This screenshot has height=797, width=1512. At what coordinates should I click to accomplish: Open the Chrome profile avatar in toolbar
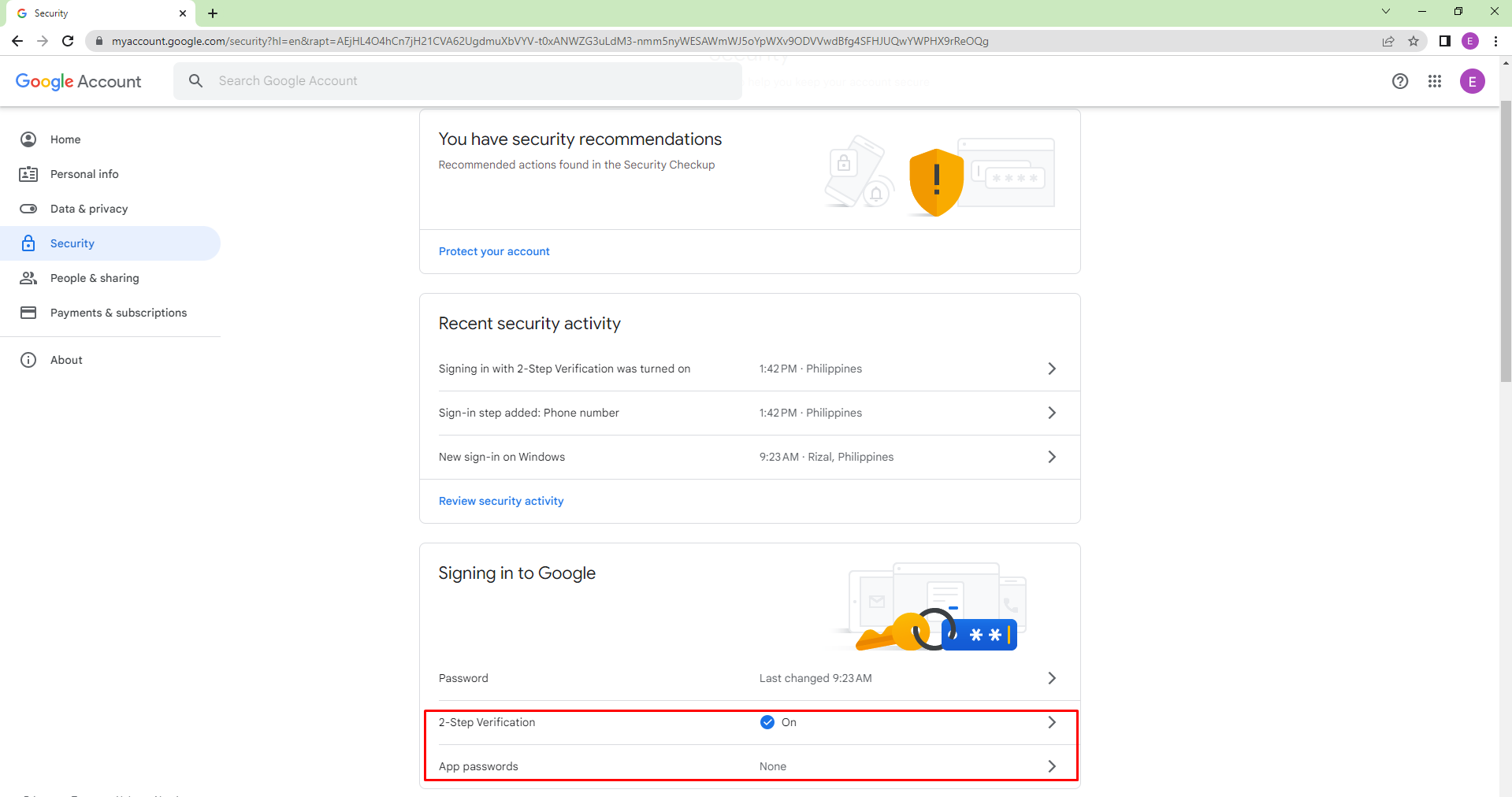pos(1470,41)
